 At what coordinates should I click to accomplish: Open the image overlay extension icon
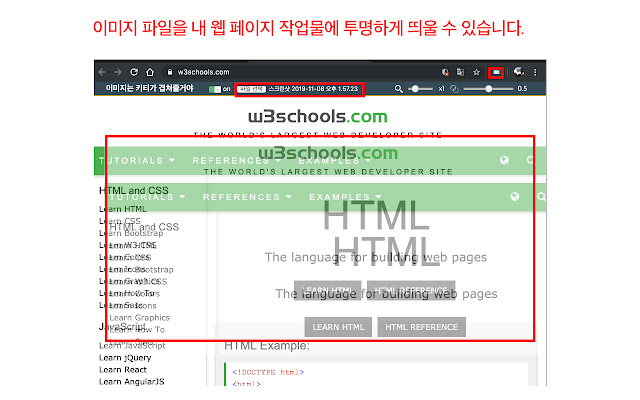pyautogui.click(x=496, y=72)
